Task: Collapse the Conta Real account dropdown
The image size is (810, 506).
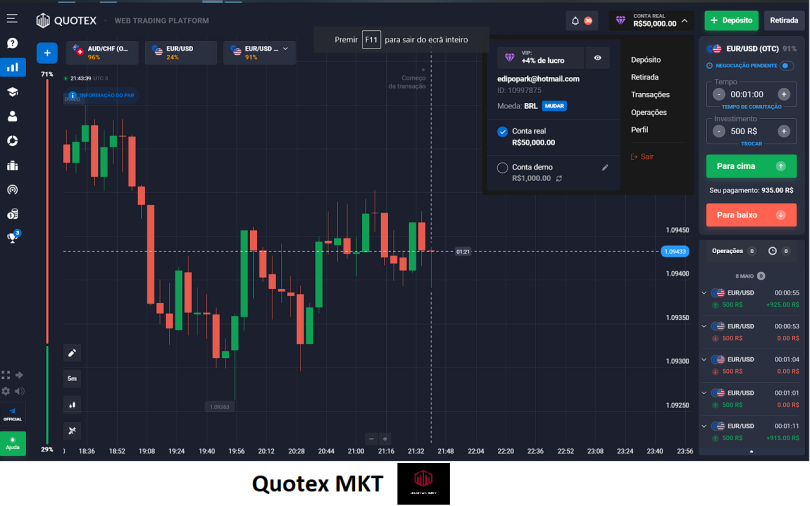Action: pyautogui.click(x=685, y=20)
